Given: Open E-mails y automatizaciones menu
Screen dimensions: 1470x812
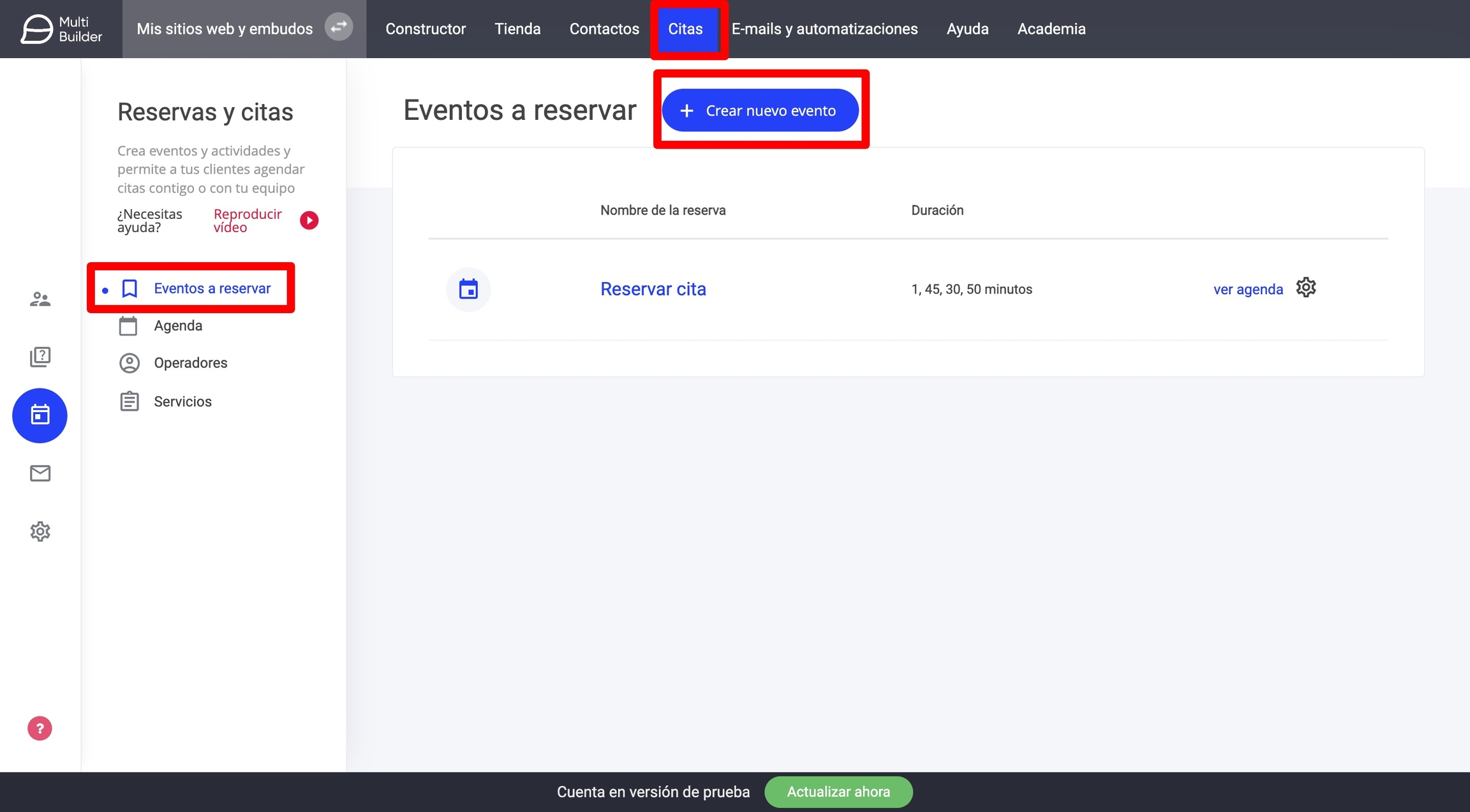Looking at the screenshot, I should [824, 29].
